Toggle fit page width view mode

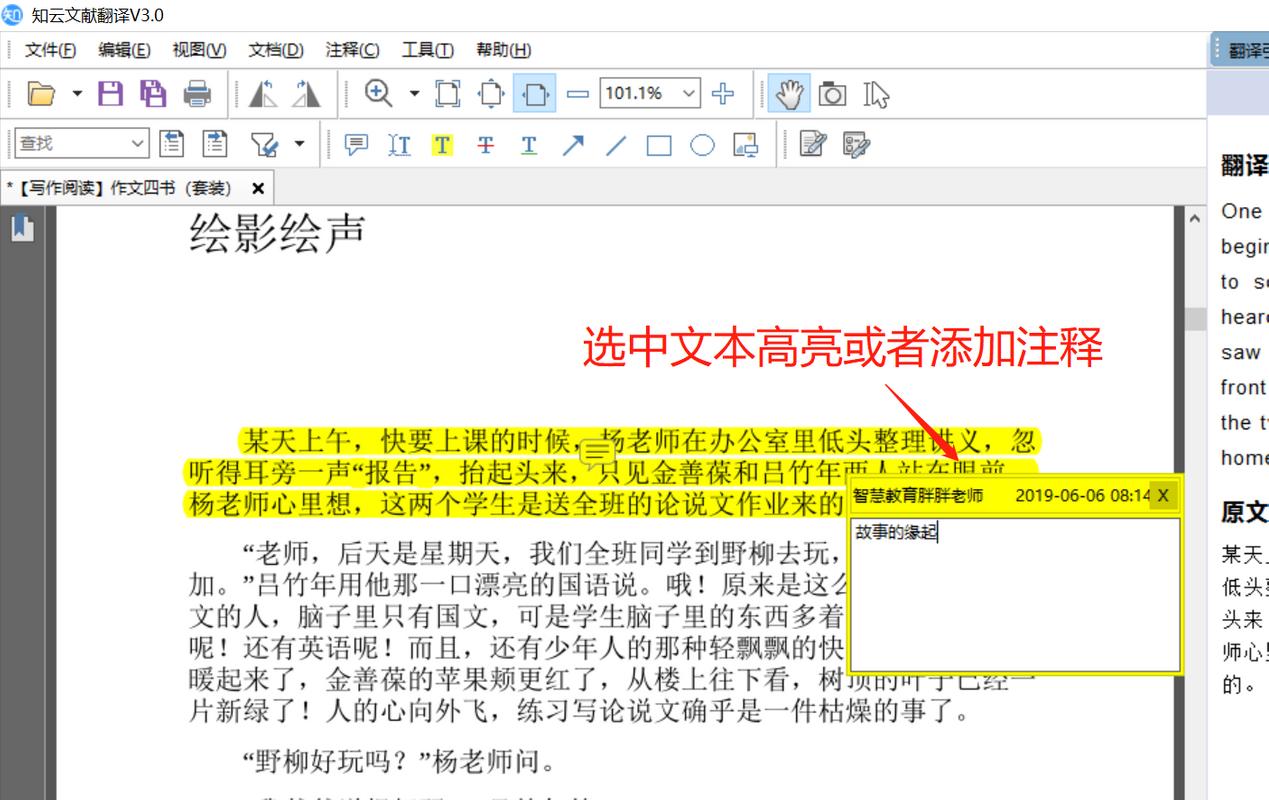tap(536, 93)
